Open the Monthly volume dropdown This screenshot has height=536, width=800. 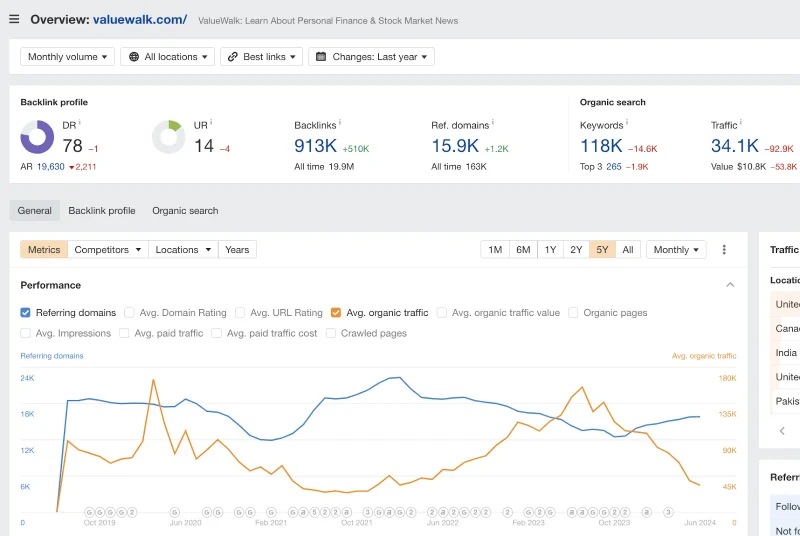tap(67, 57)
